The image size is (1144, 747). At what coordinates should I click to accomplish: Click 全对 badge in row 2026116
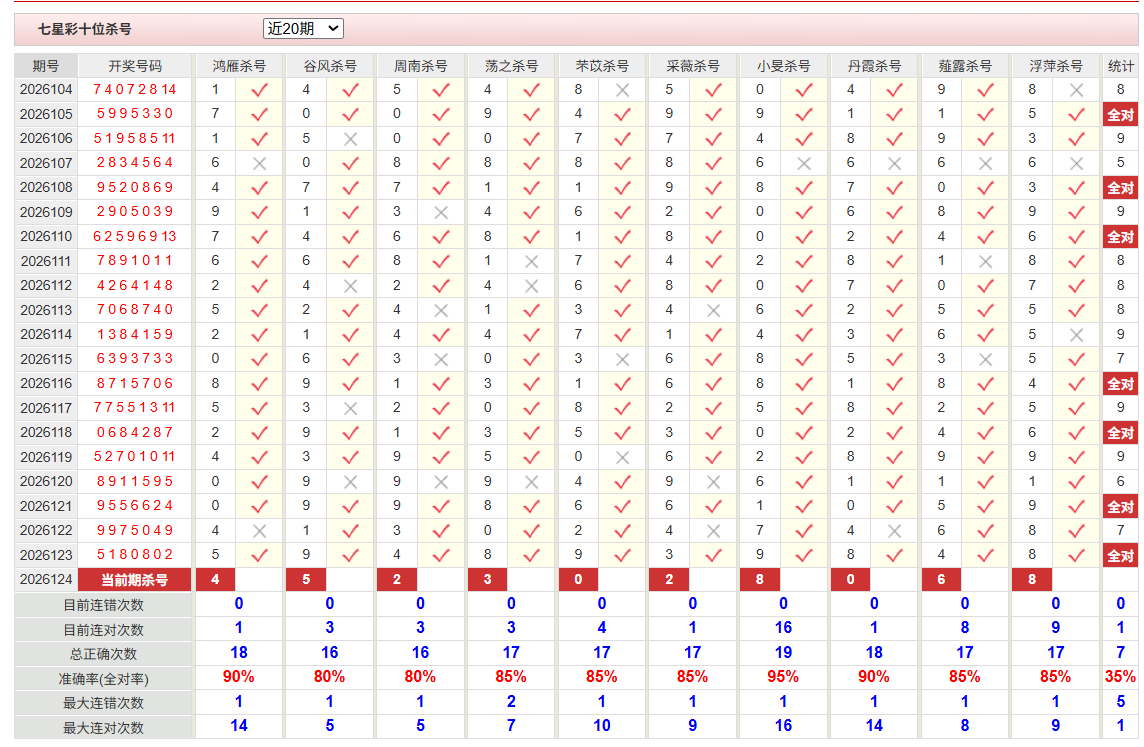tap(1121, 384)
